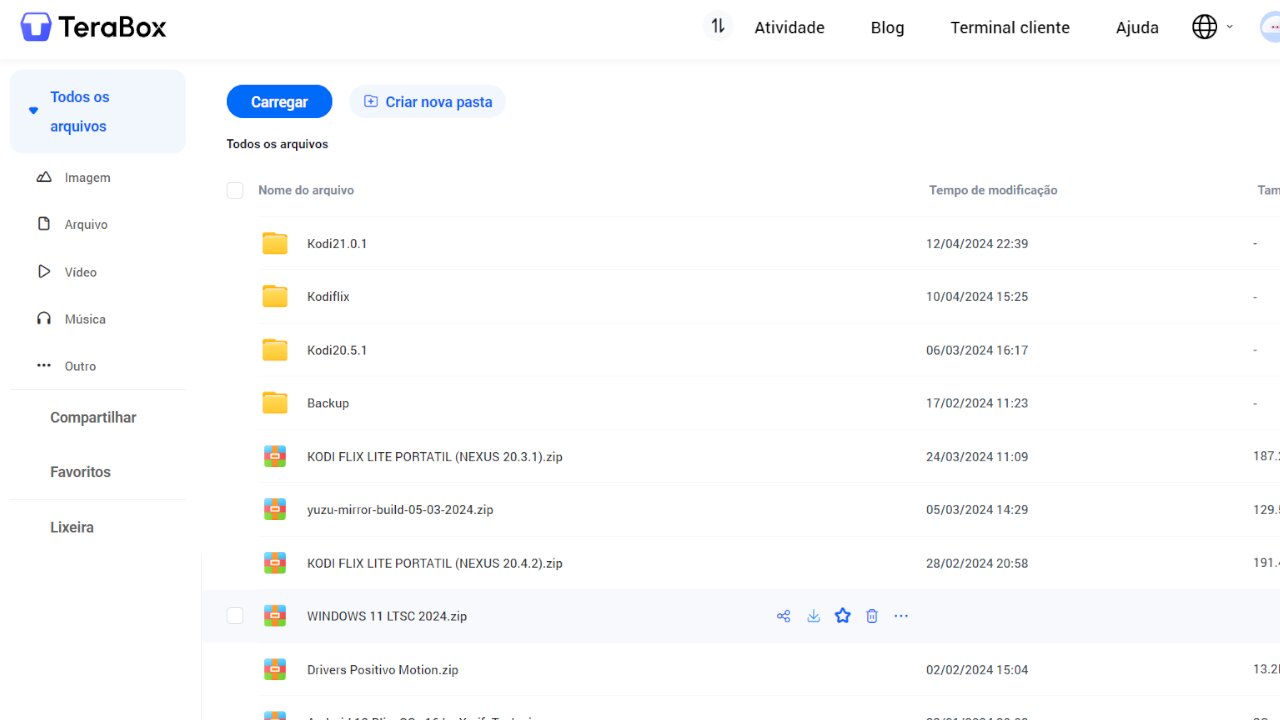Click the Música headphones icon
This screenshot has width=1280, height=720.
point(44,319)
